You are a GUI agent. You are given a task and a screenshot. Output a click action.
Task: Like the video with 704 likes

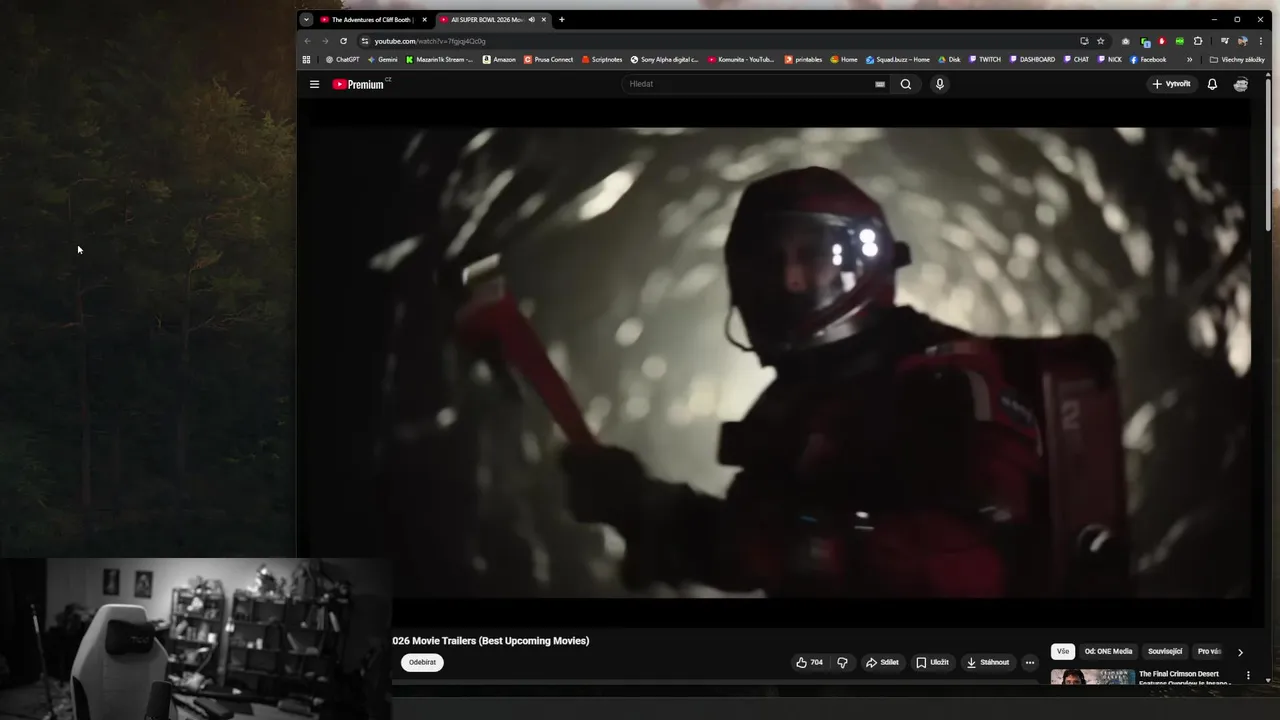tap(810, 662)
